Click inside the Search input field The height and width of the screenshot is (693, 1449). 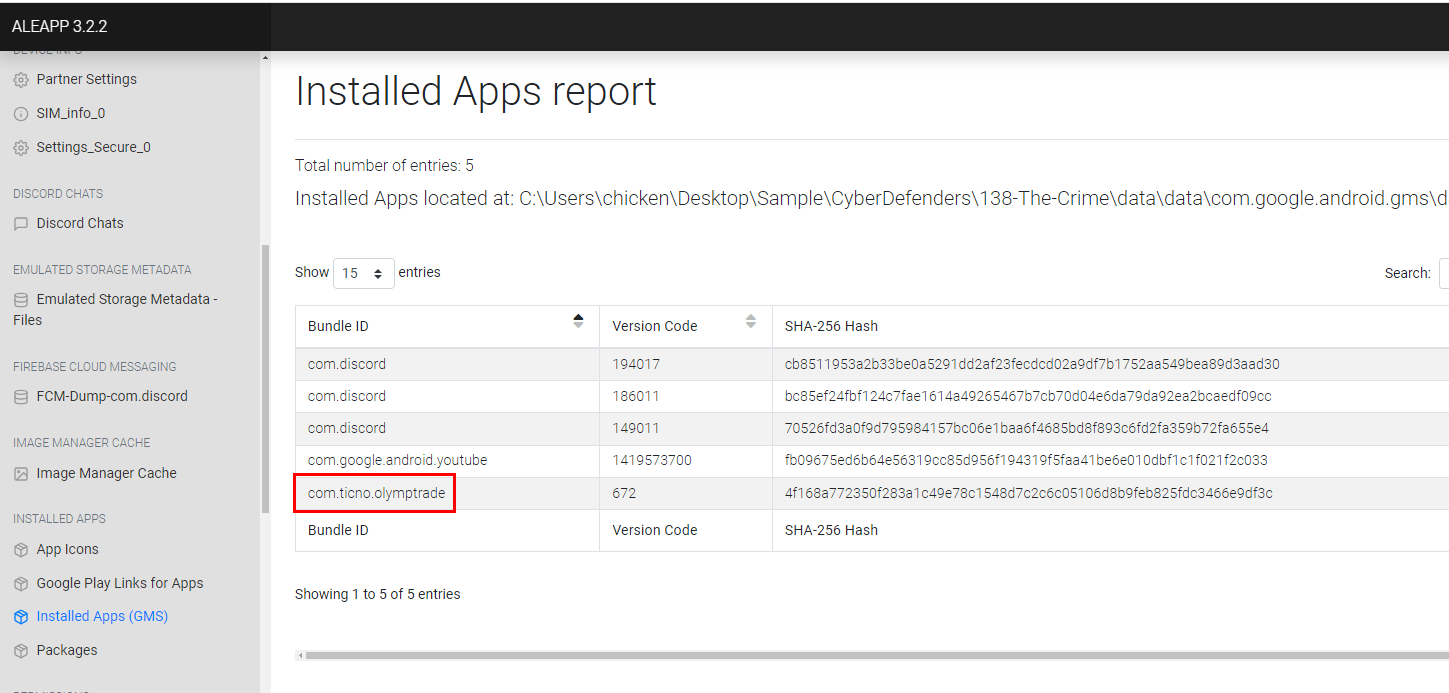click(x=1443, y=273)
